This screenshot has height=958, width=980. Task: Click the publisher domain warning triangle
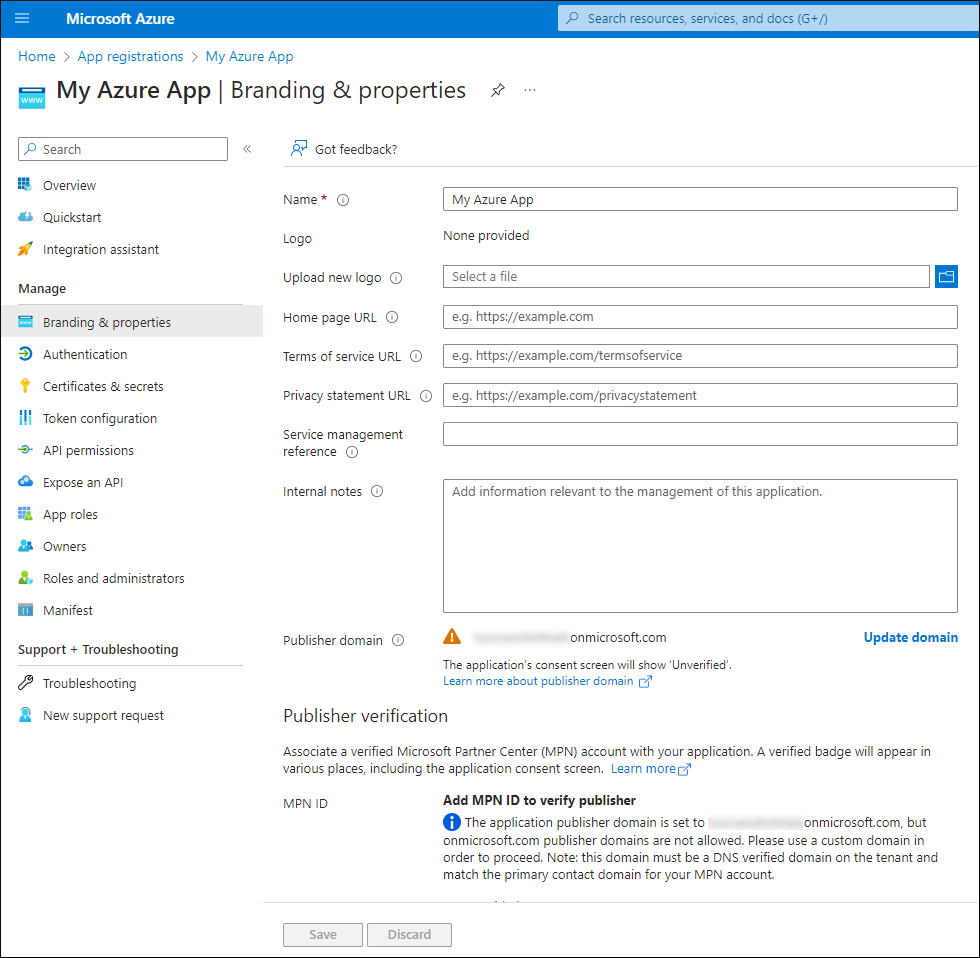[x=452, y=636]
